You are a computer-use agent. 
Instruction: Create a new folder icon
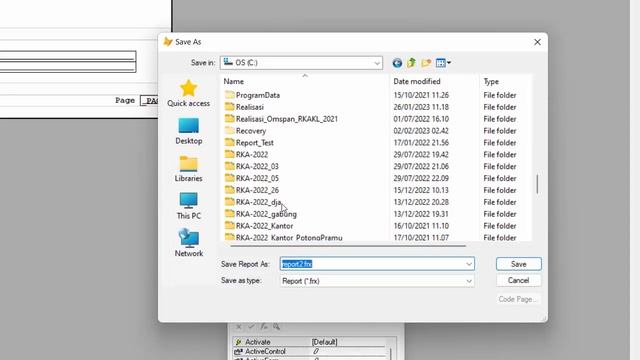426,63
